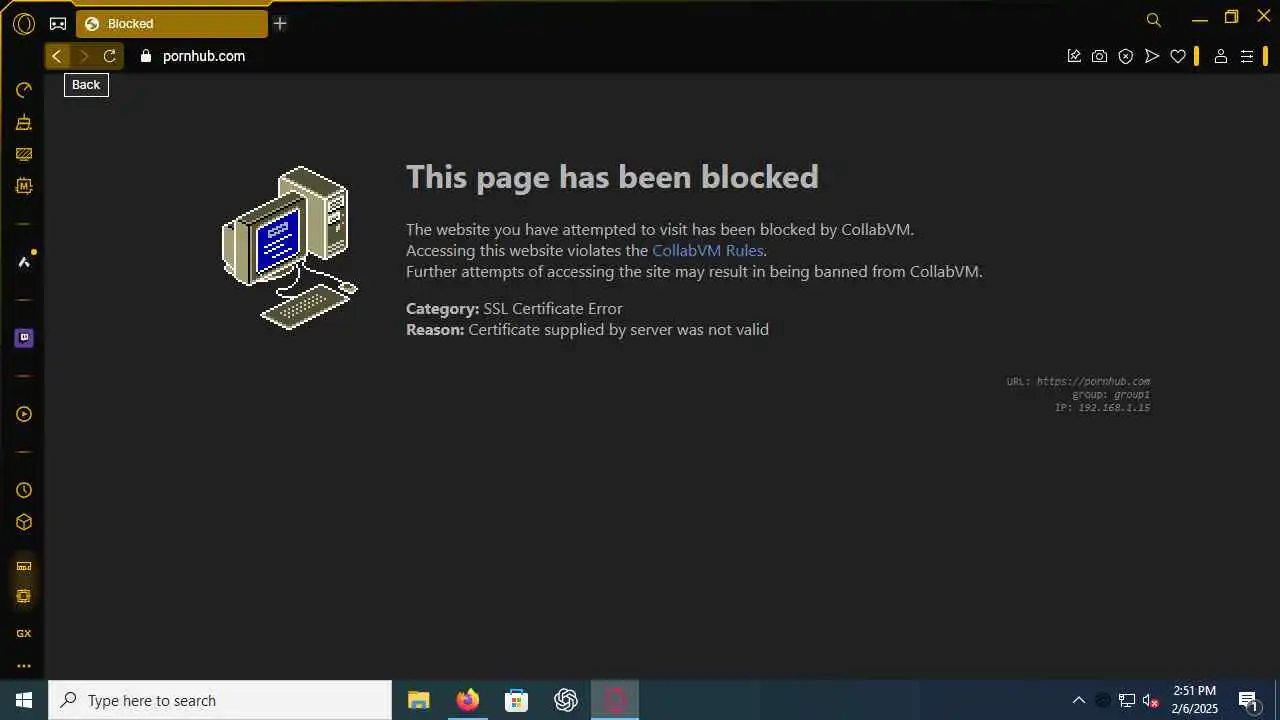
Task: Open the notification center icon
Action: click(1248, 700)
